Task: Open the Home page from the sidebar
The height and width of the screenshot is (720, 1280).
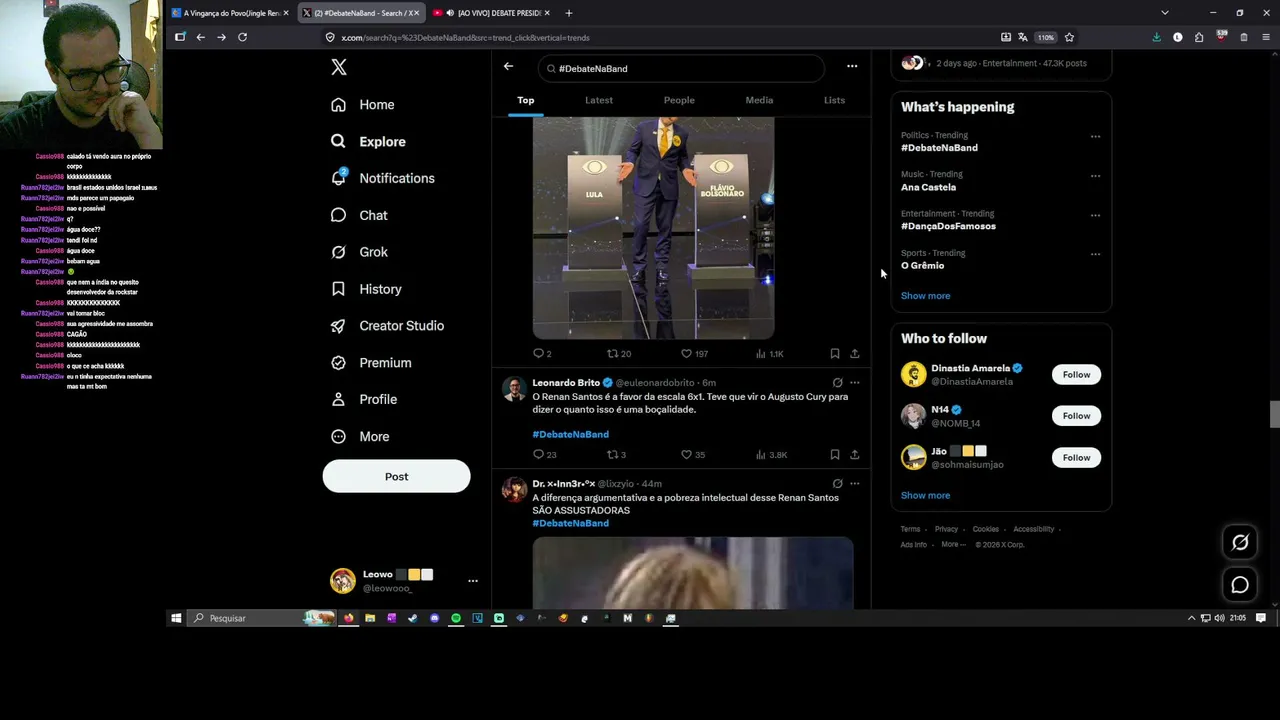Action: pyautogui.click(x=363, y=105)
